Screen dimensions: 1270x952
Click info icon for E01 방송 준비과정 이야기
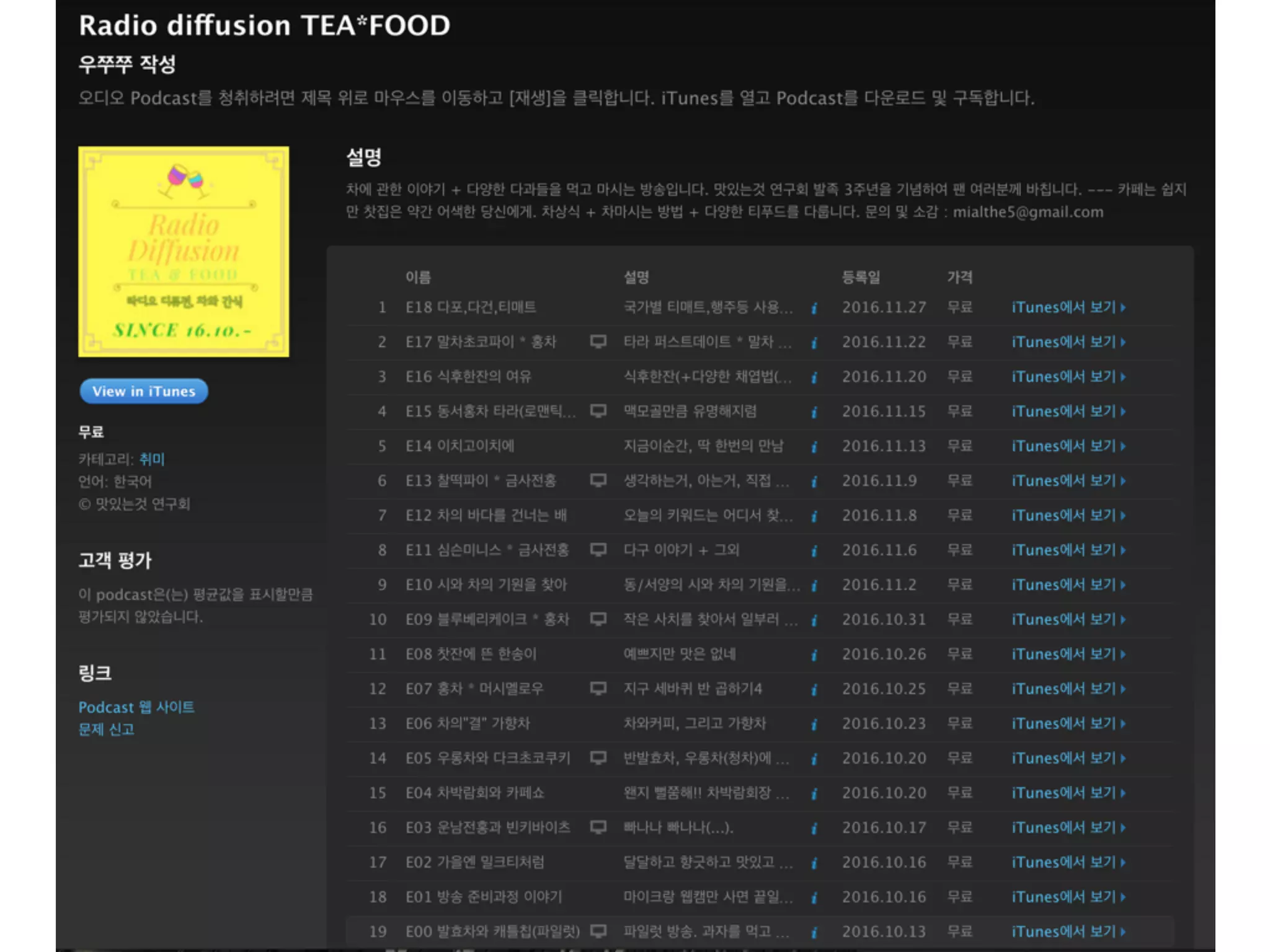point(814,898)
